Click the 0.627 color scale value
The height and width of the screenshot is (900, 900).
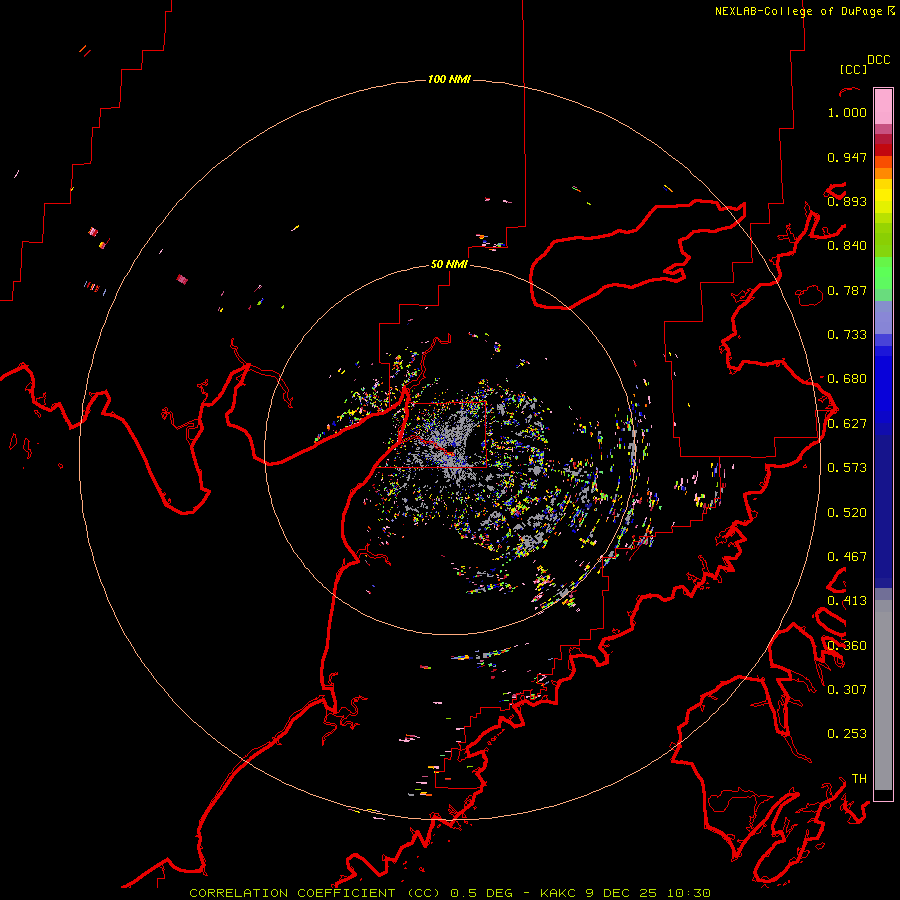847,424
